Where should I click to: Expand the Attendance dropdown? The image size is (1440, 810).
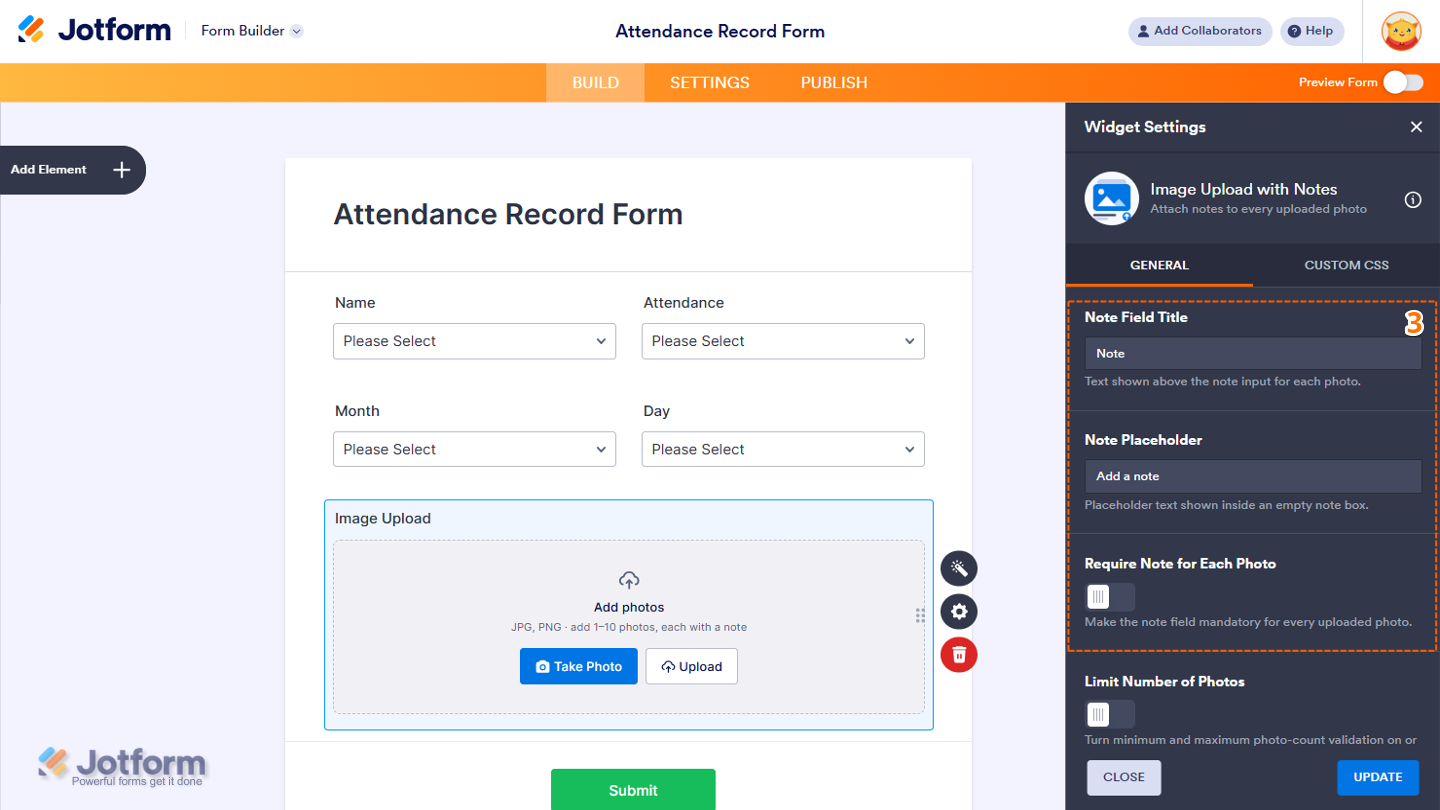[783, 341]
